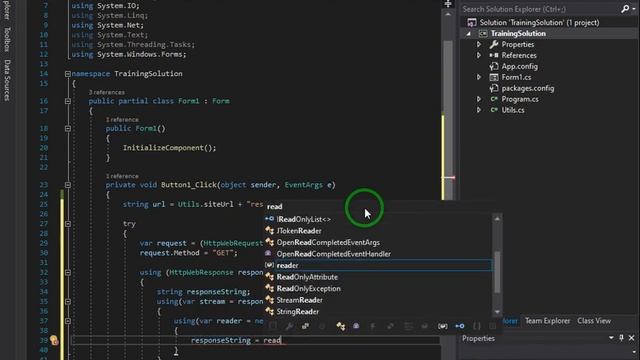The width and height of the screenshot is (640, 360).
Task: Toggle the IntelliSense interfaces filter
Action: coord(460,326)
